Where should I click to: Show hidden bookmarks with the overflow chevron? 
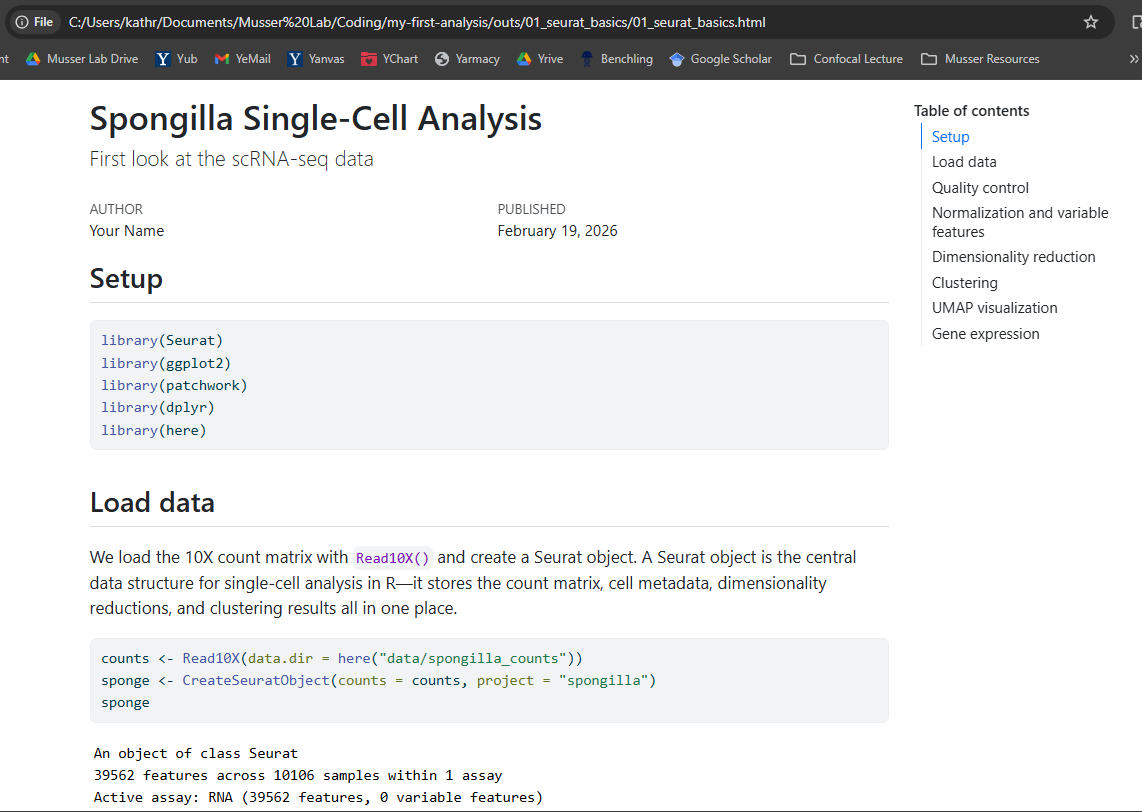click(1133, 59)
